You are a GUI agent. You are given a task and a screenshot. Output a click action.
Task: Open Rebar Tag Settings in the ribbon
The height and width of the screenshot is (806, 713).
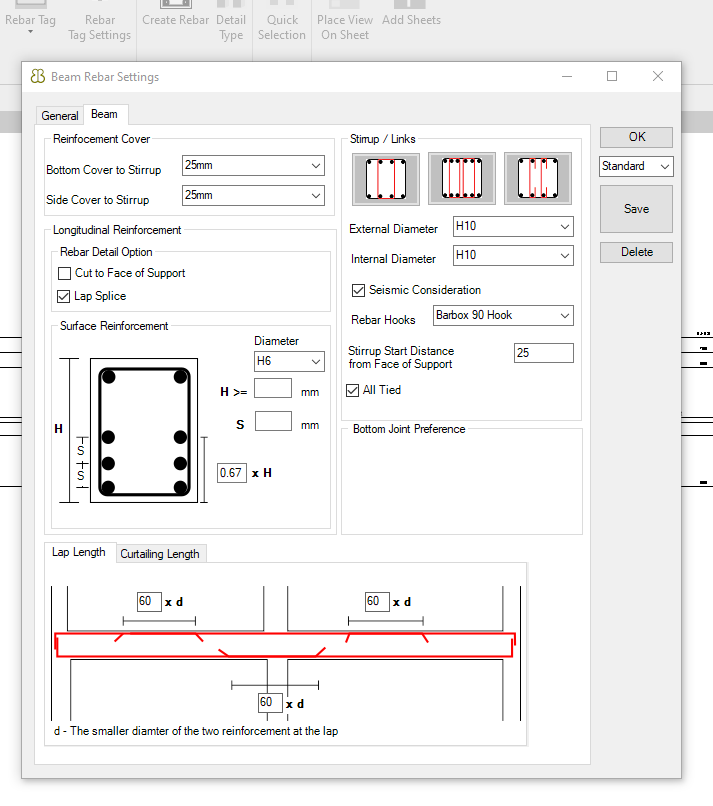click(x=99, y=27)
